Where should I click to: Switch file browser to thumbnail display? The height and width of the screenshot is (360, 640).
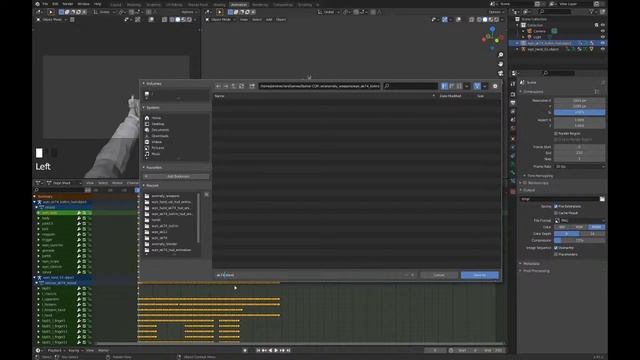(459, 86)
